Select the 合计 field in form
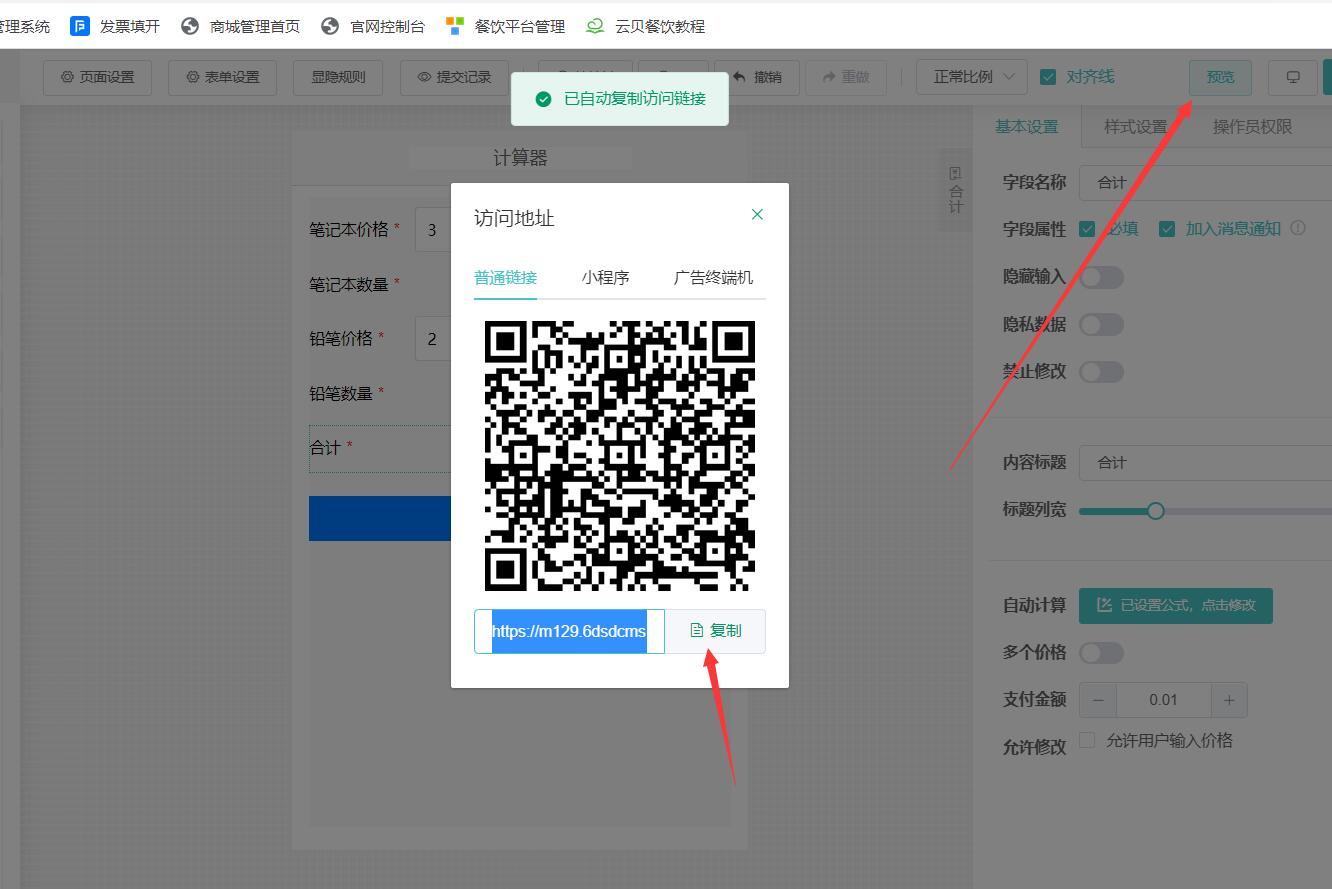Screen dimensions: 1332x889 (x=380, y=448)
